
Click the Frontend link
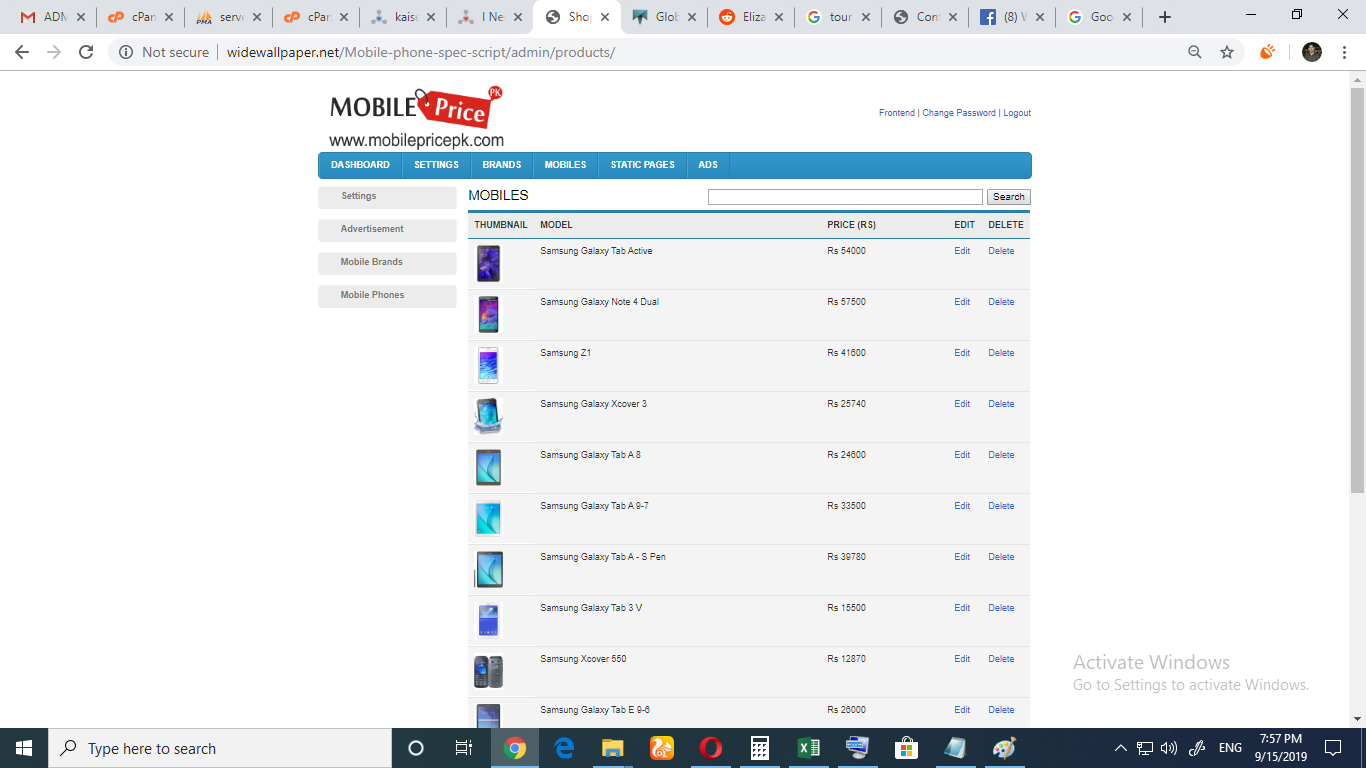point(897,113)
